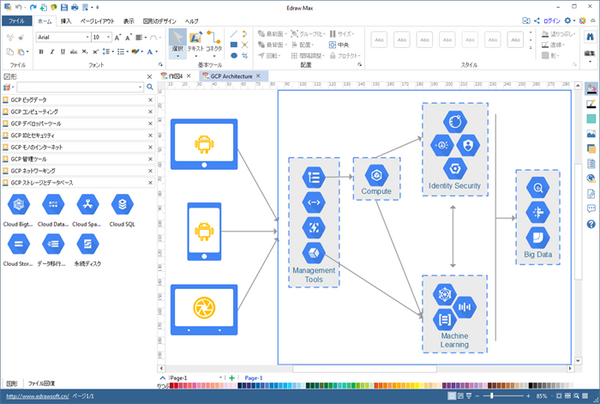Open the Page-1 page tab
600x404 pixels.
tap(253, 378)
